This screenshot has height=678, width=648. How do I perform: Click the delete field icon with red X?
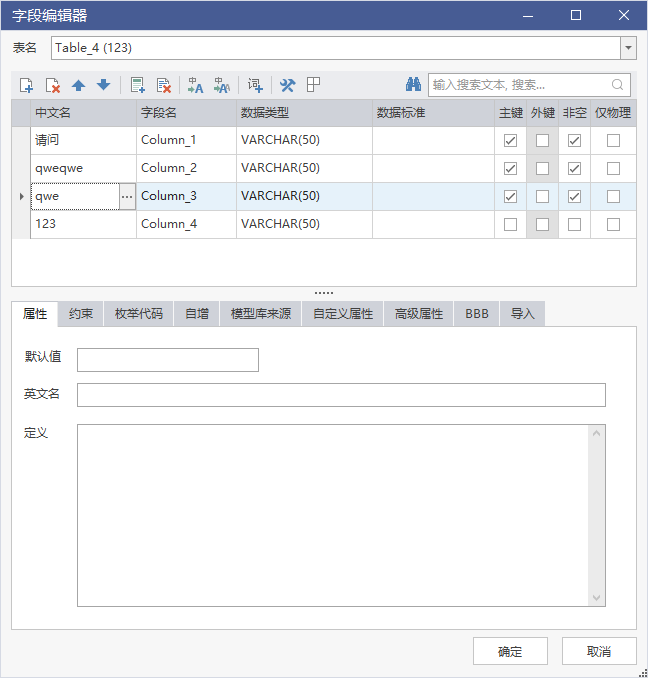(x=52, y=85)
